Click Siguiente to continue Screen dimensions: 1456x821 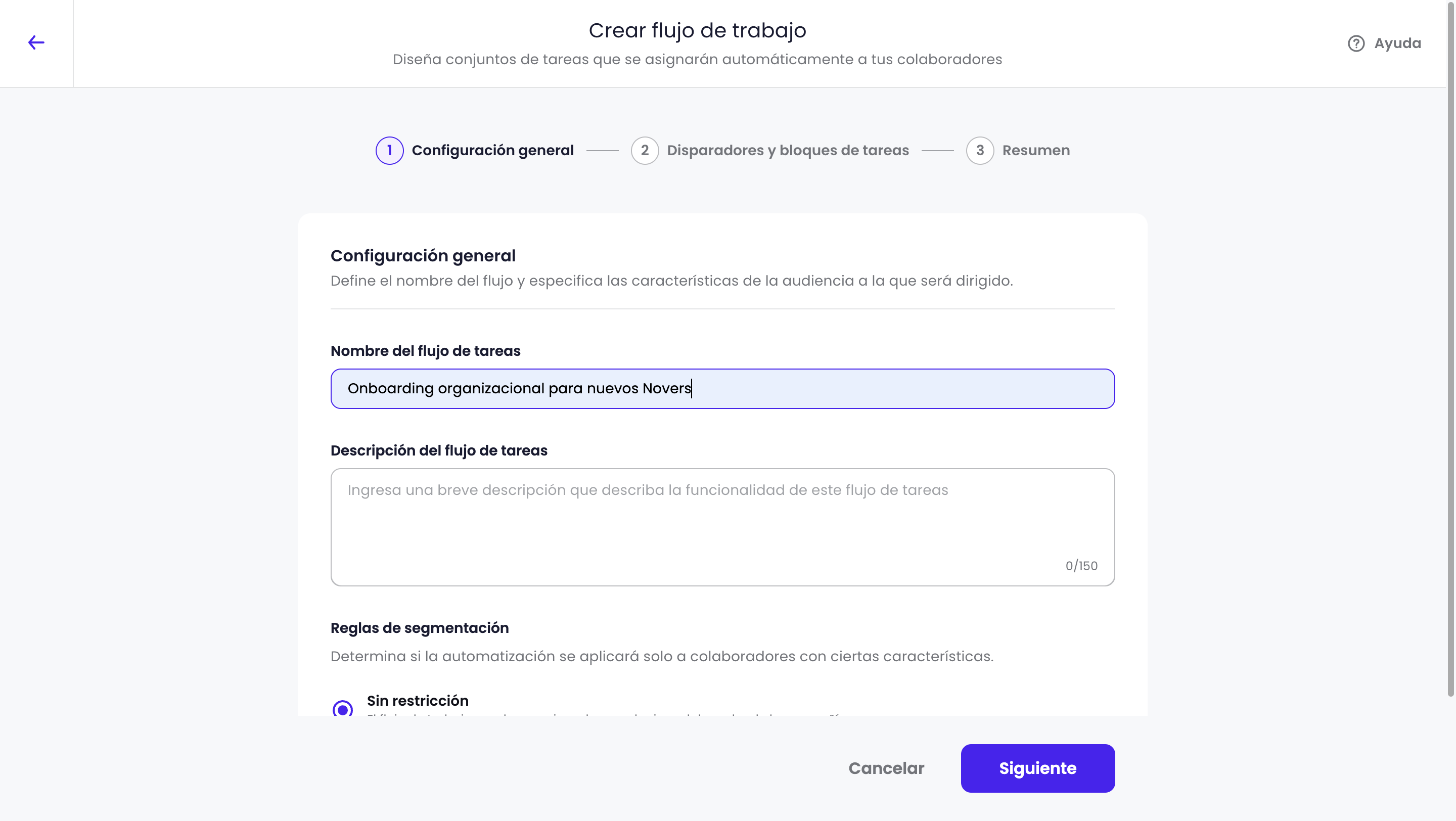pos(1038,768)
